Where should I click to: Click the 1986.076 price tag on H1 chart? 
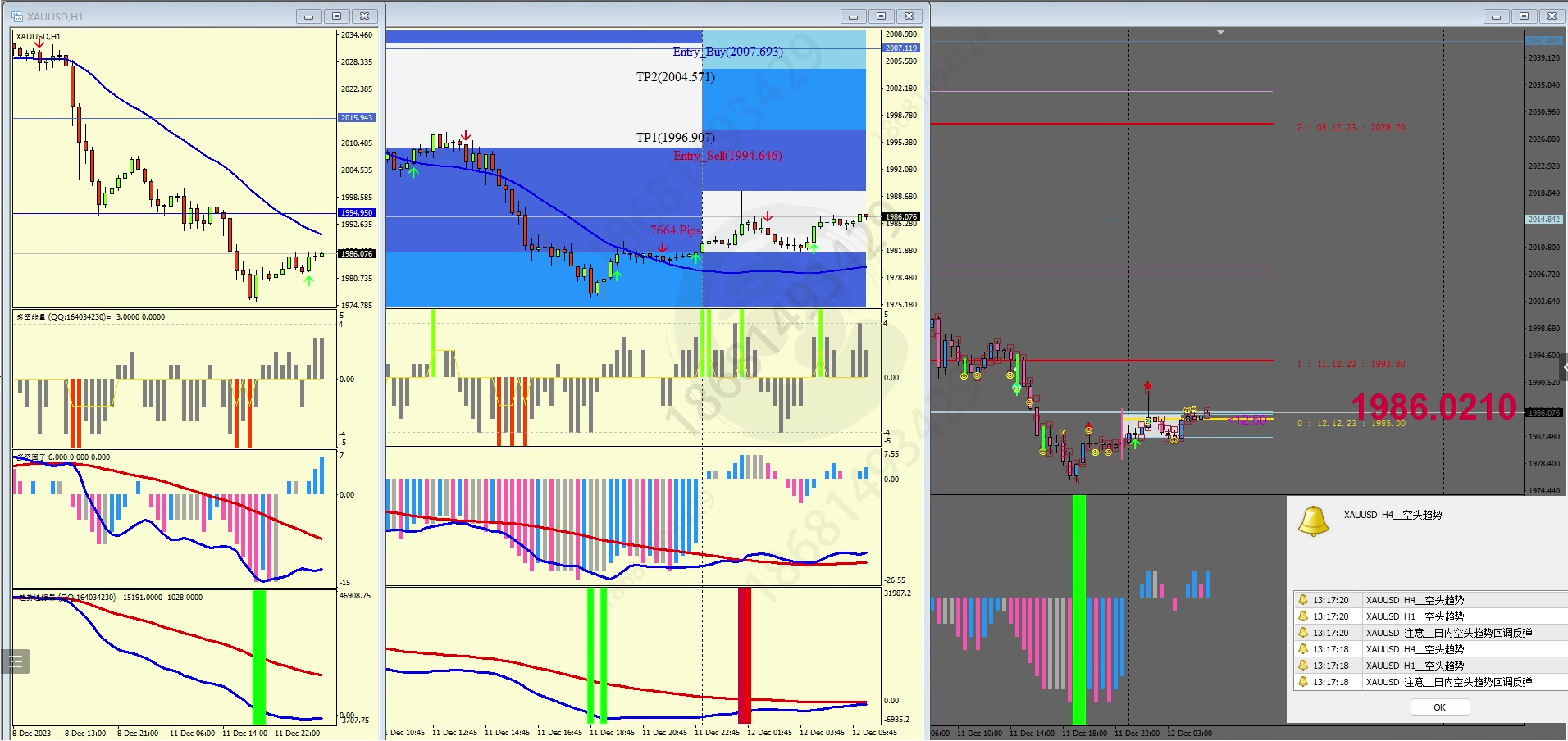pos(357,254)
